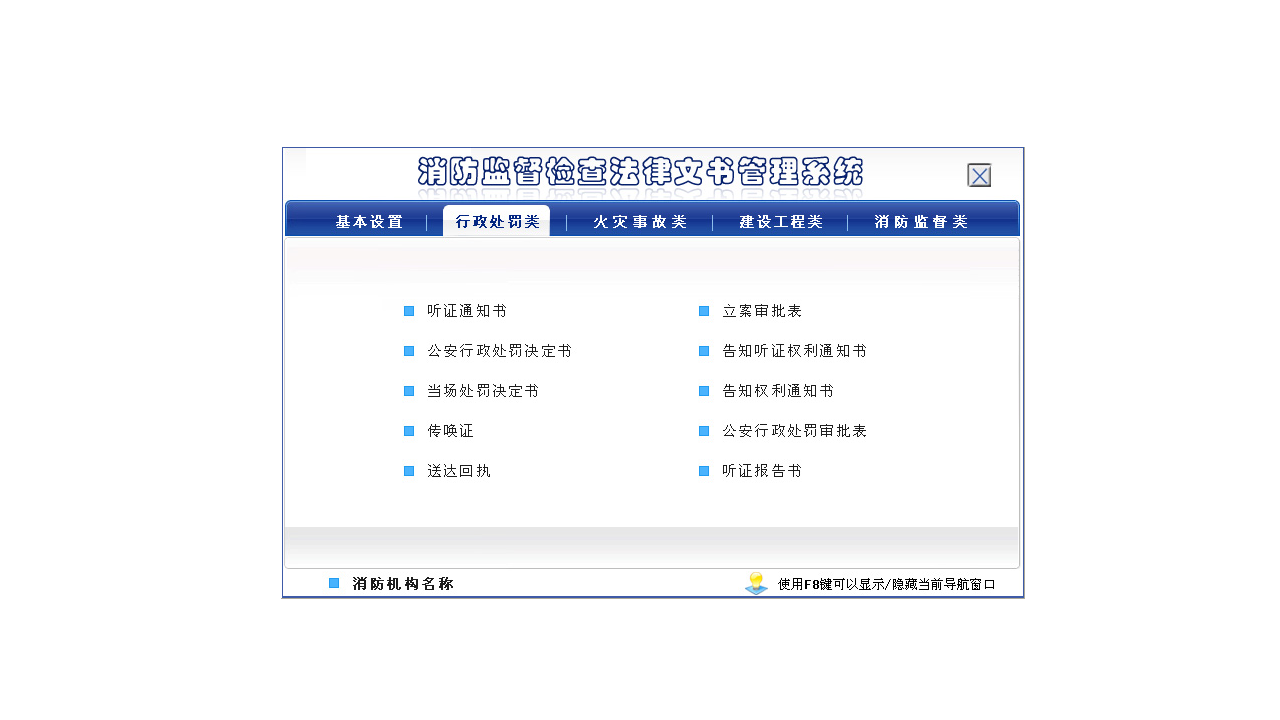Click the blue square icon beside 消防机构名称
The width and height of the screenshot is (1280, 720).
333,581
